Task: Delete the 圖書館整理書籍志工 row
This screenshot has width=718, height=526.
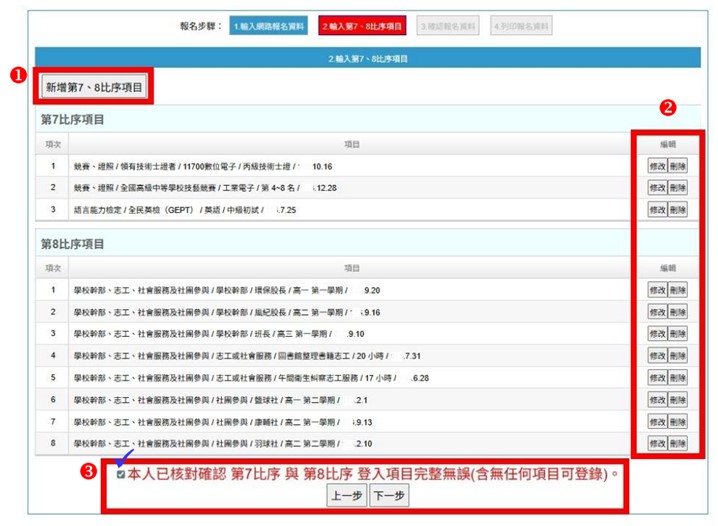Action: click(677, 355)
